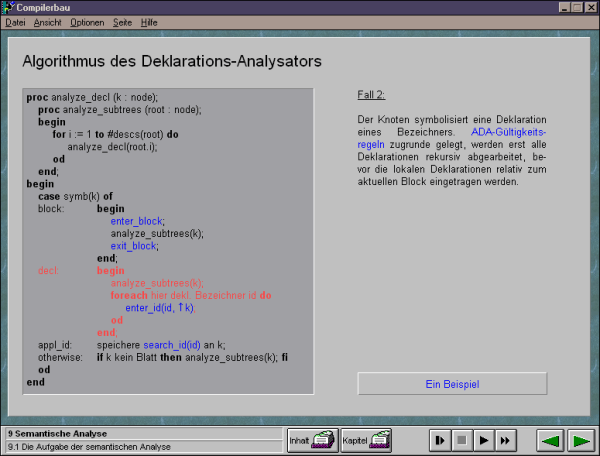The image size is (600, 456).
Task: Open the Optionen menu
Action: 87,23
